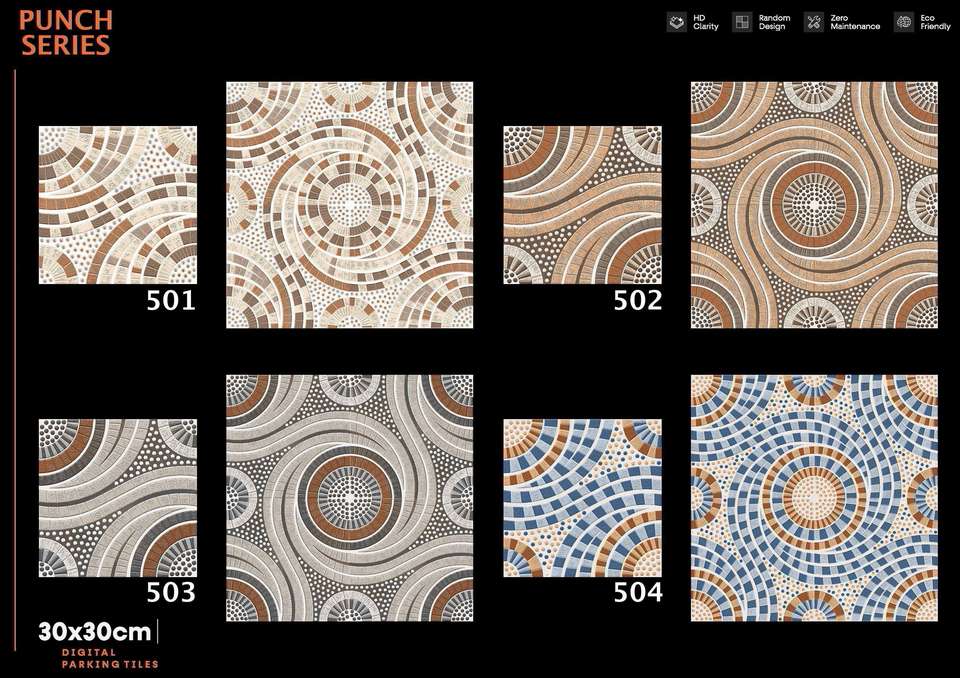Click the Random Design icon

pyautogui.click(x=742, y=23)
